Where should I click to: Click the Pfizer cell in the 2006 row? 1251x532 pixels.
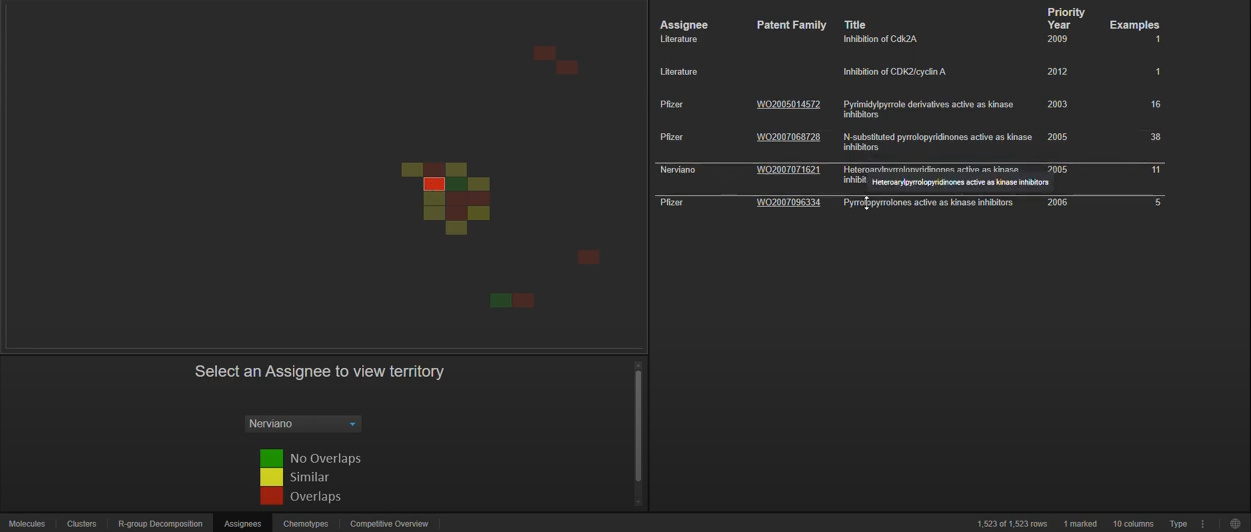click(x=672, y=202)
